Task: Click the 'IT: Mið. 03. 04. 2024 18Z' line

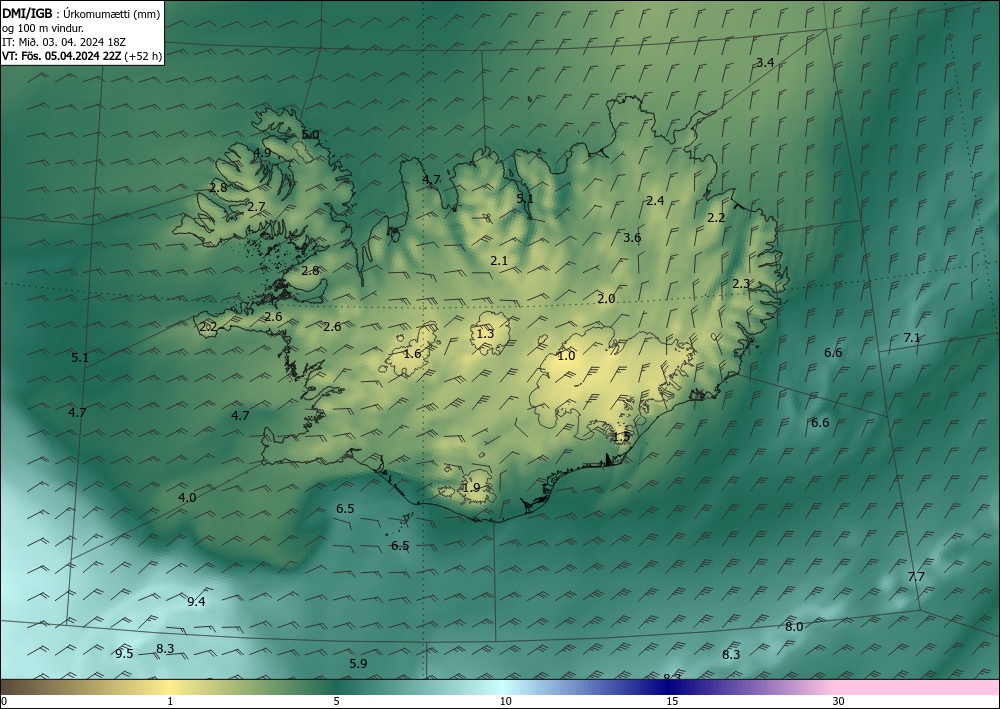Action: click(64, 42)
